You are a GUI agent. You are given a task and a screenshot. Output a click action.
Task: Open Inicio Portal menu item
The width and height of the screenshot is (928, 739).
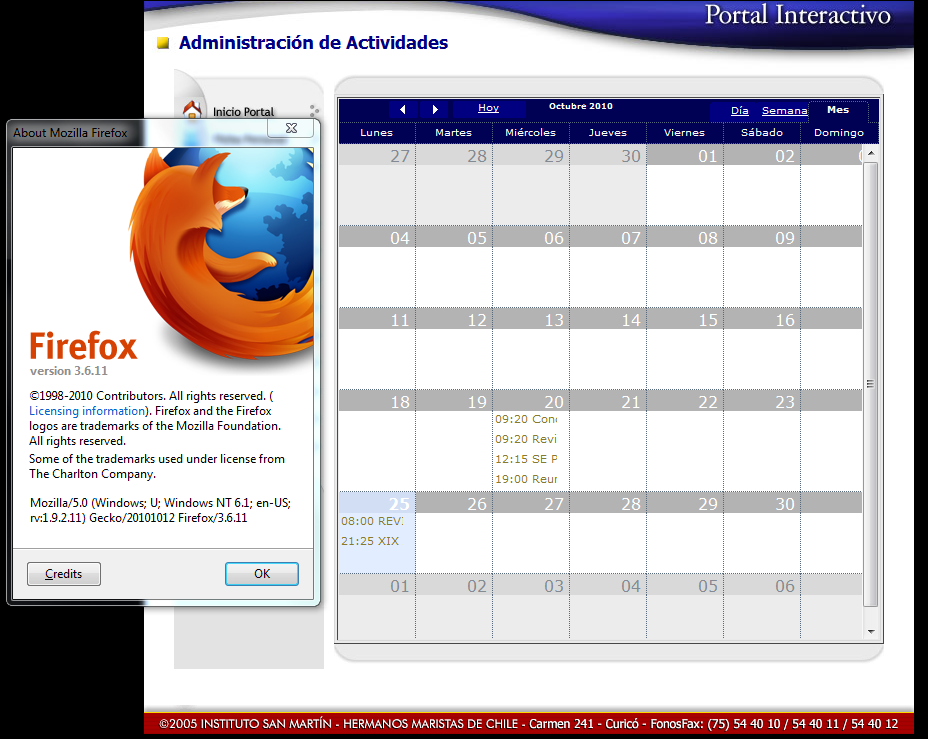coord(243,112)
